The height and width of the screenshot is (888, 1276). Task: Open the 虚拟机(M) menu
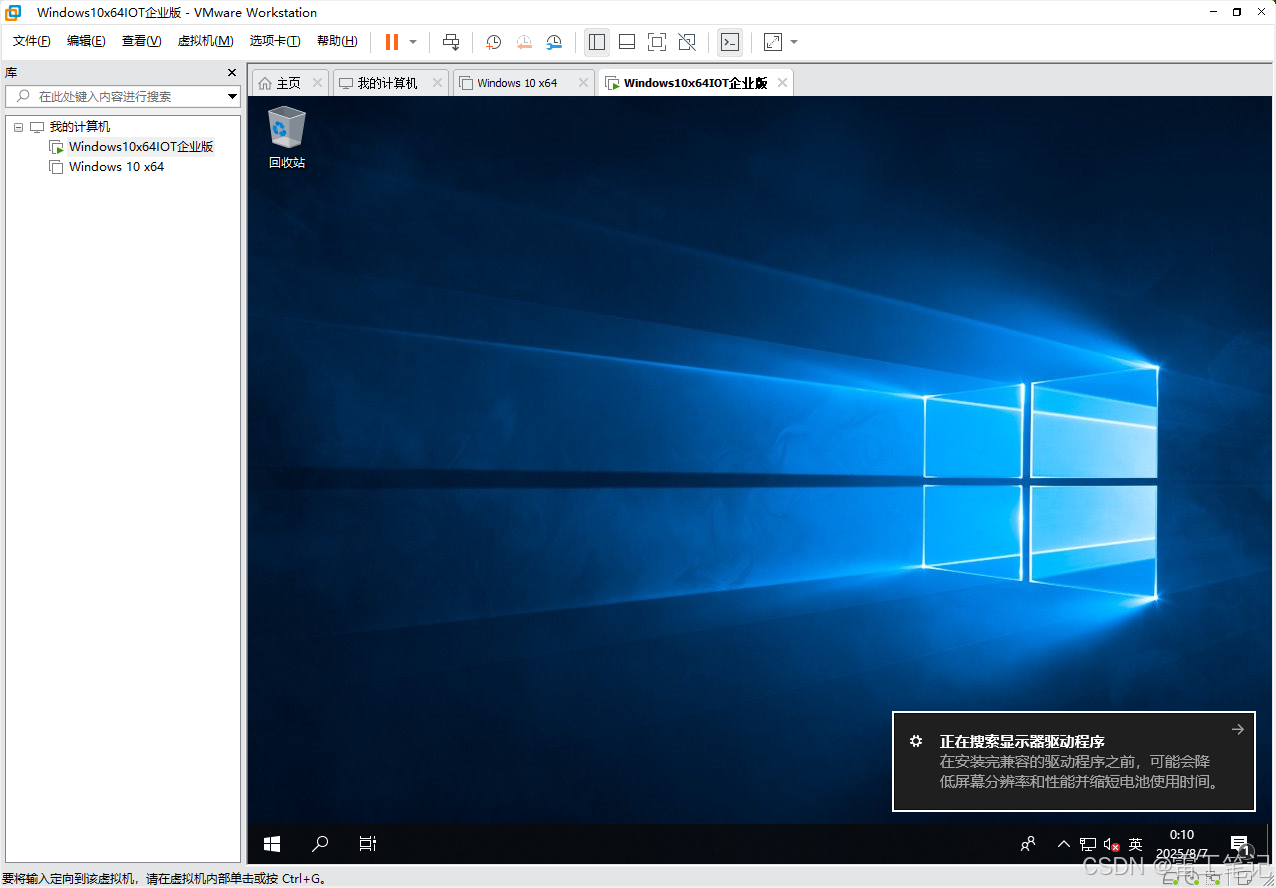pyautogui.click(x=205, y=41)
